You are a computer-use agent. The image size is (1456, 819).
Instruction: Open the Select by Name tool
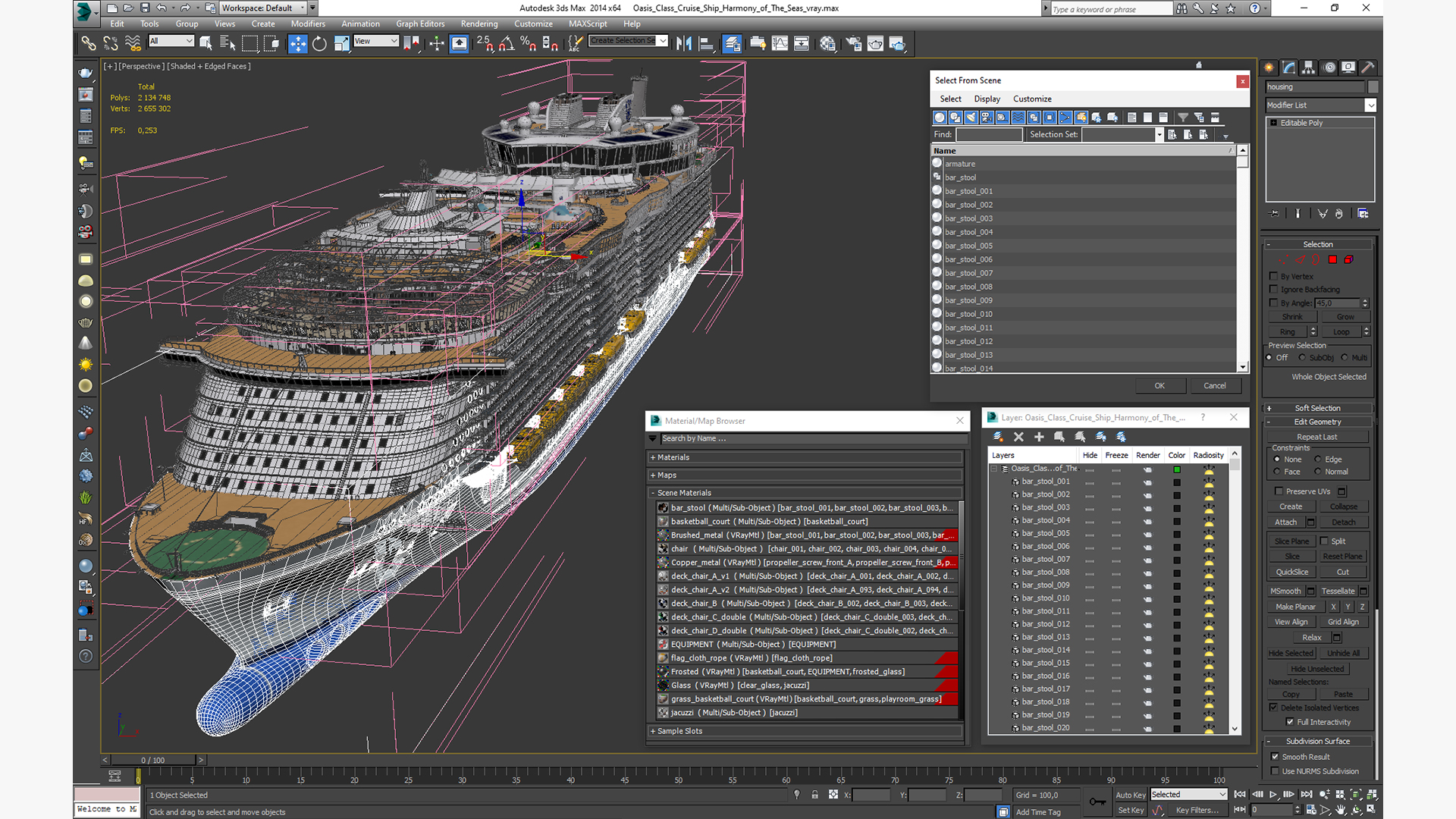coord(227,44)
